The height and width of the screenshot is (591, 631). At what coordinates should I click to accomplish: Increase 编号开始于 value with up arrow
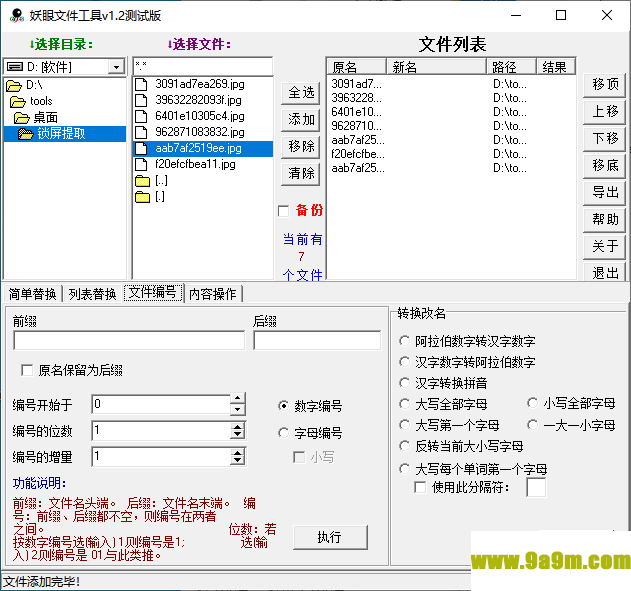pyautogui.click(x=238, y=398)
